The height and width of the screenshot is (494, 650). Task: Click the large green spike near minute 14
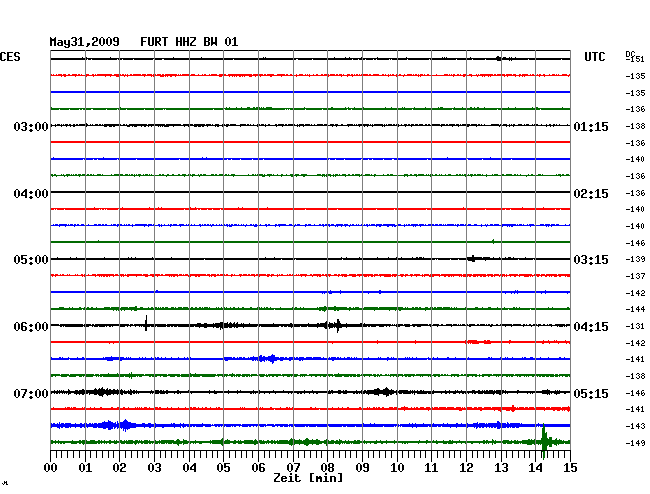(x=544, y=441)
